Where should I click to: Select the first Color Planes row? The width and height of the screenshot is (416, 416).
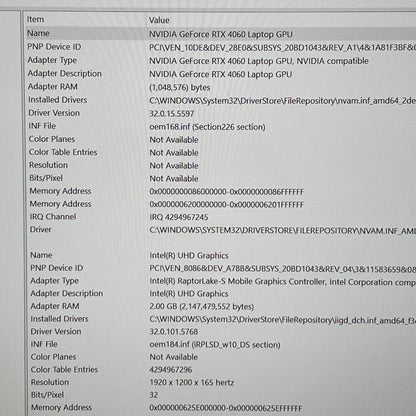pos(220,139)
